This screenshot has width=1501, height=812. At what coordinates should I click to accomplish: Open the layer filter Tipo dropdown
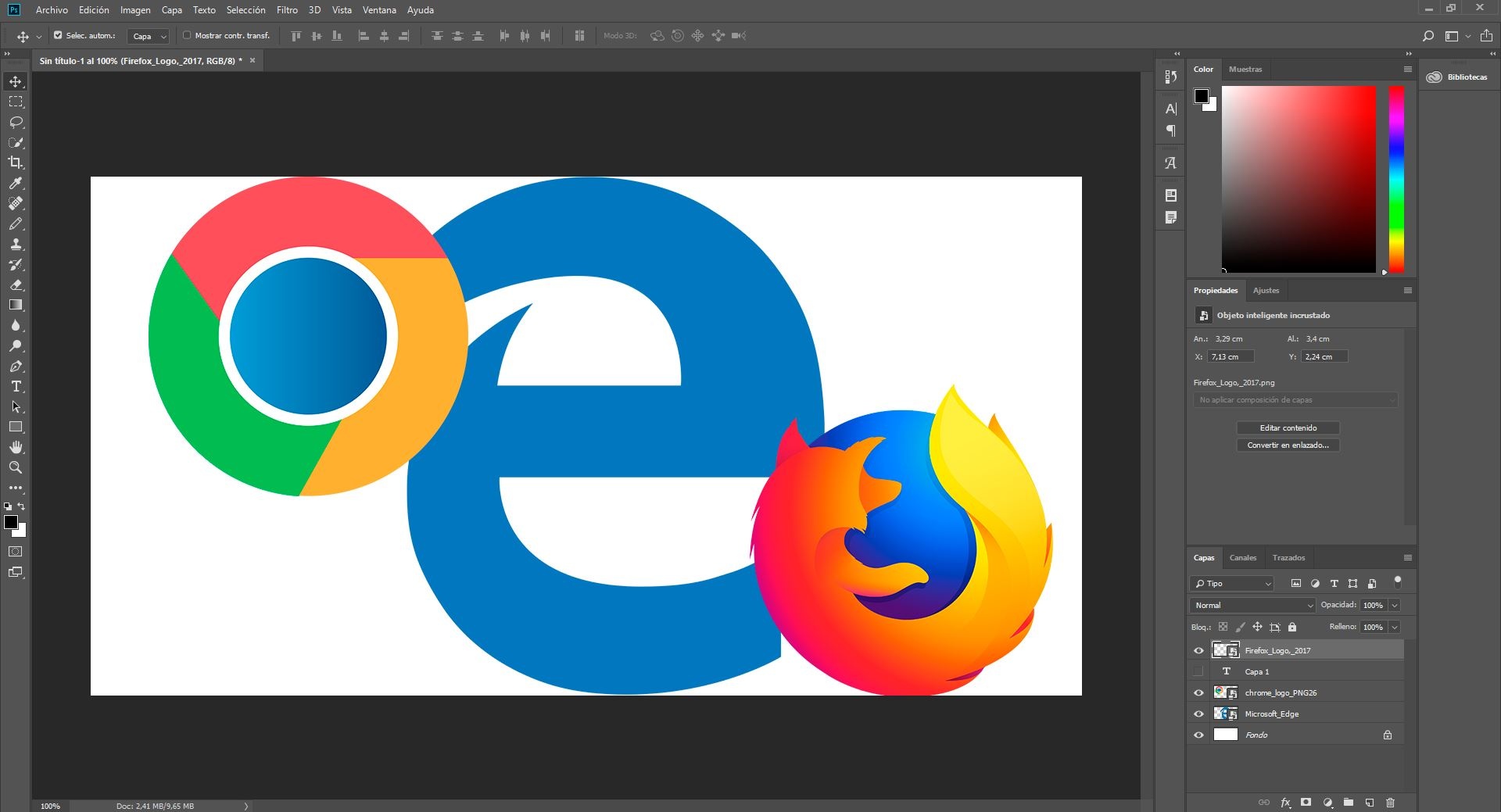point(1232,583)
